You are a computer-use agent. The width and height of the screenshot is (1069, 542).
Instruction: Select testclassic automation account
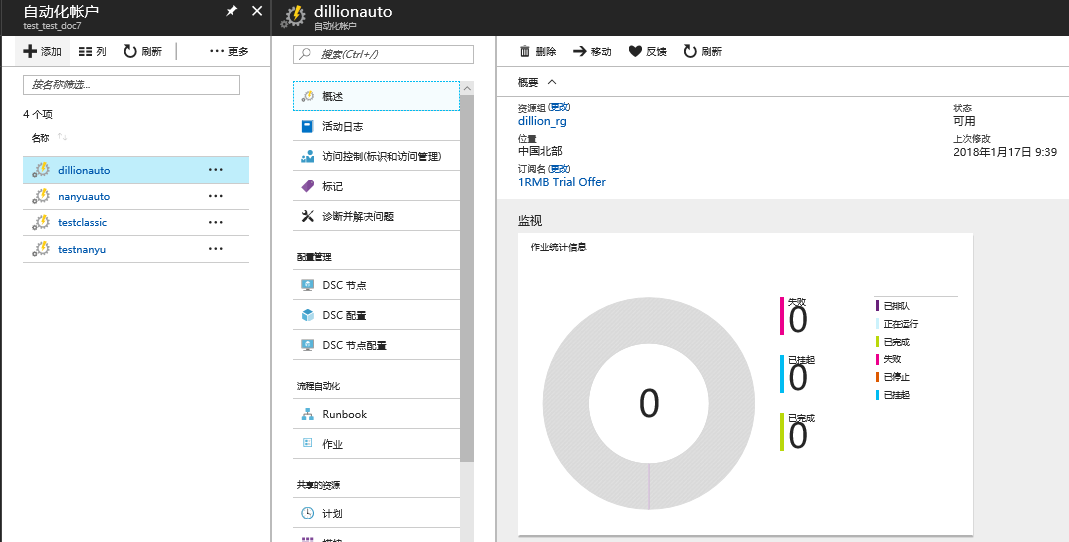pos(82,222)
